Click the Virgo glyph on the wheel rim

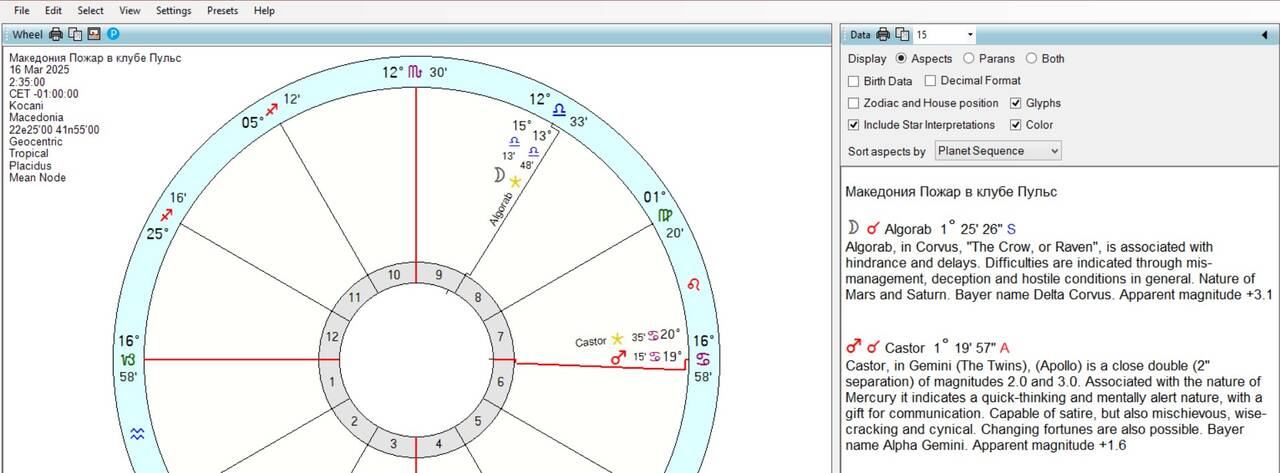point(664,215)
